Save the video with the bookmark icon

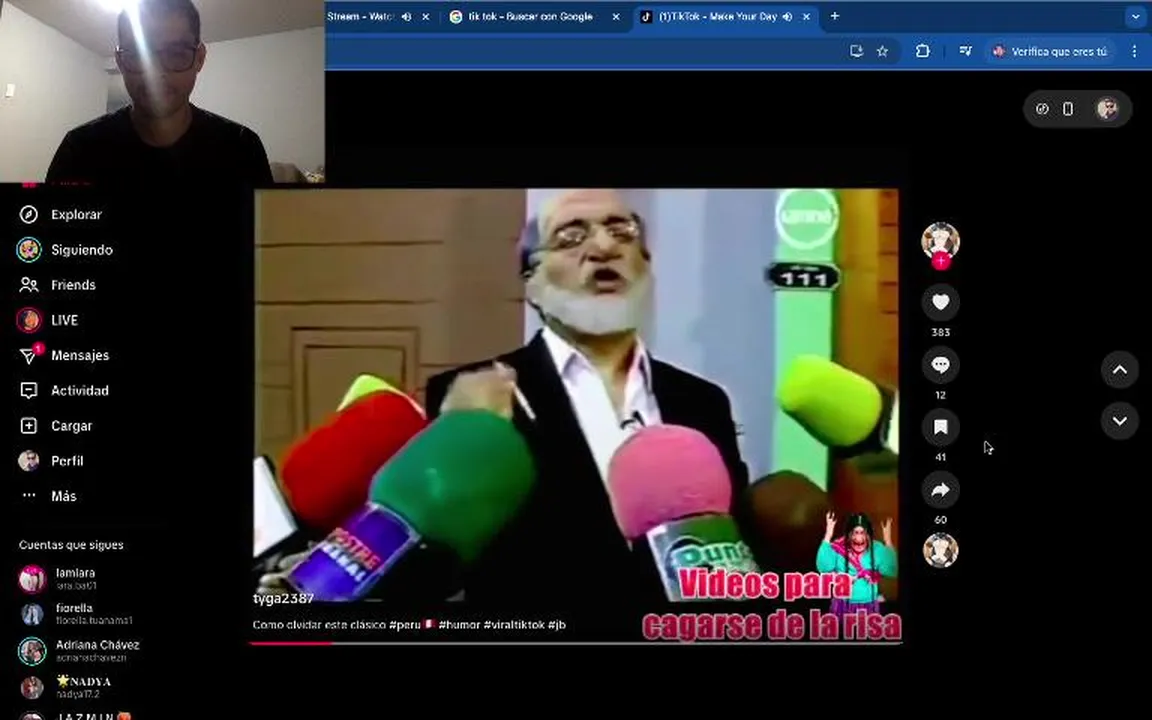940,427
